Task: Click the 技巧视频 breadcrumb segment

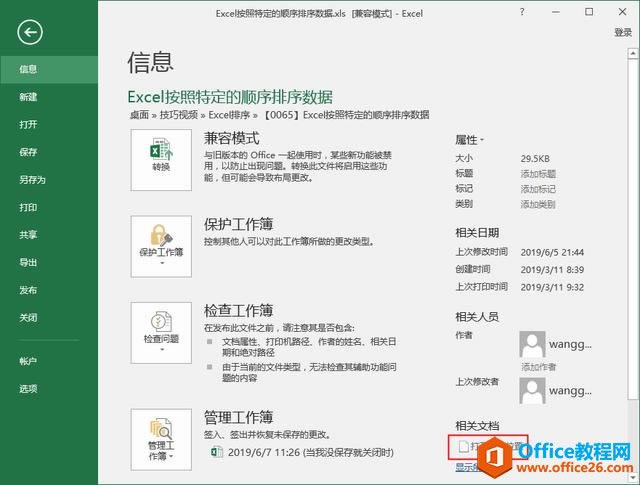Action: pos(178,115)
